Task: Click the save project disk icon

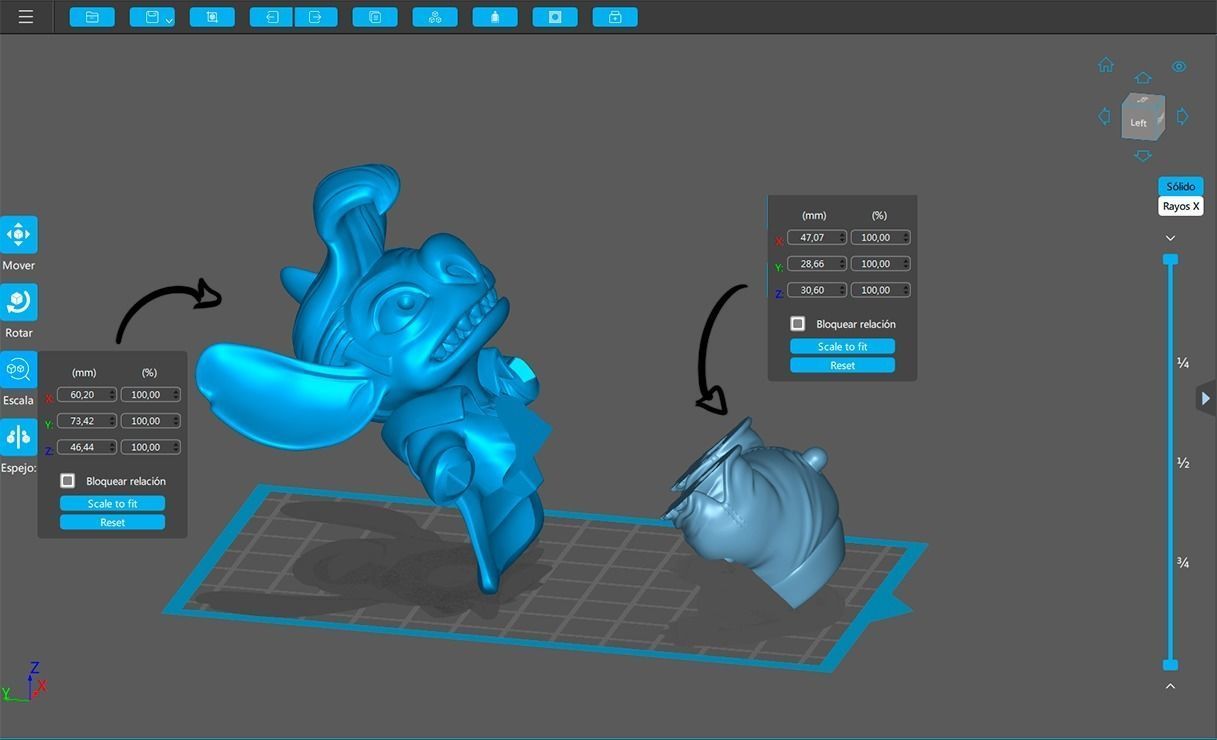Action: pyautogui.click(x=150, y=17)
